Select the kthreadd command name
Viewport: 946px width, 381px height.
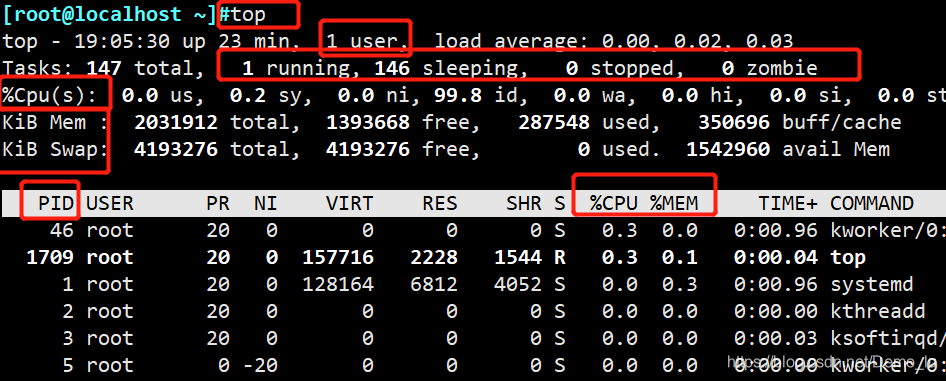877,311
